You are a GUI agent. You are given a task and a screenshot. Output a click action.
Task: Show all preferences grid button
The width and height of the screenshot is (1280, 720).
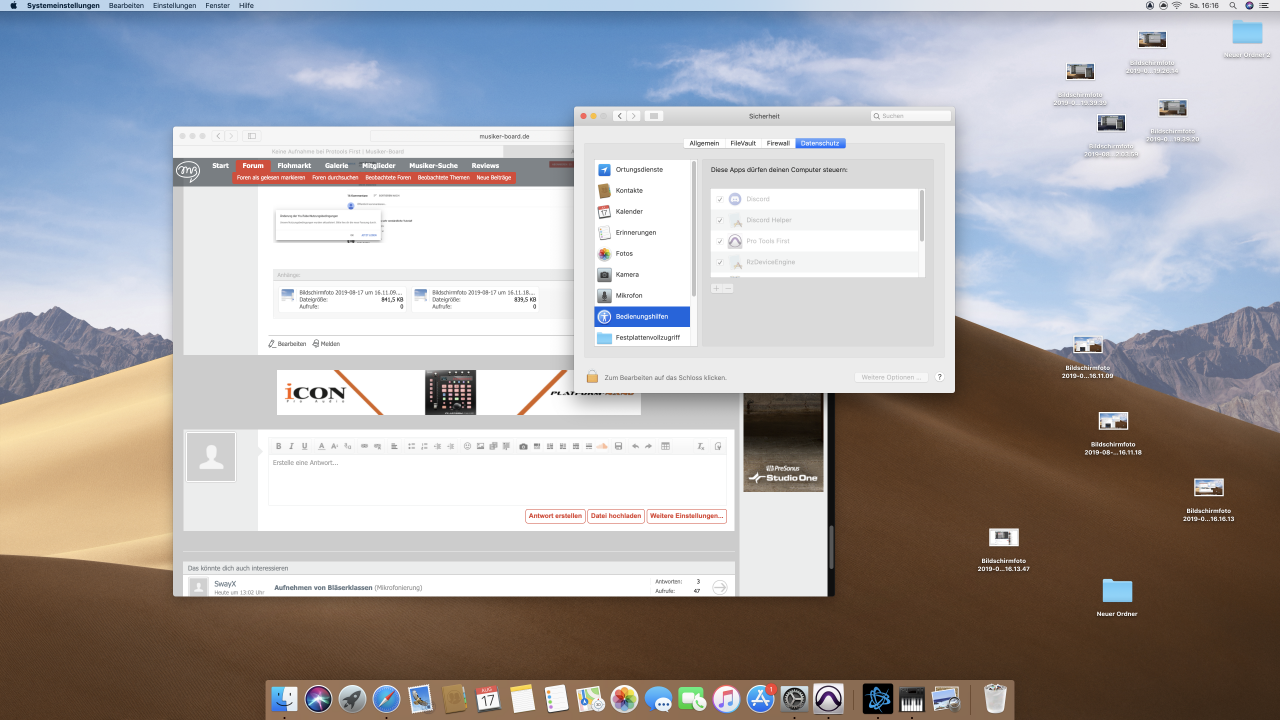coord(654,116)
